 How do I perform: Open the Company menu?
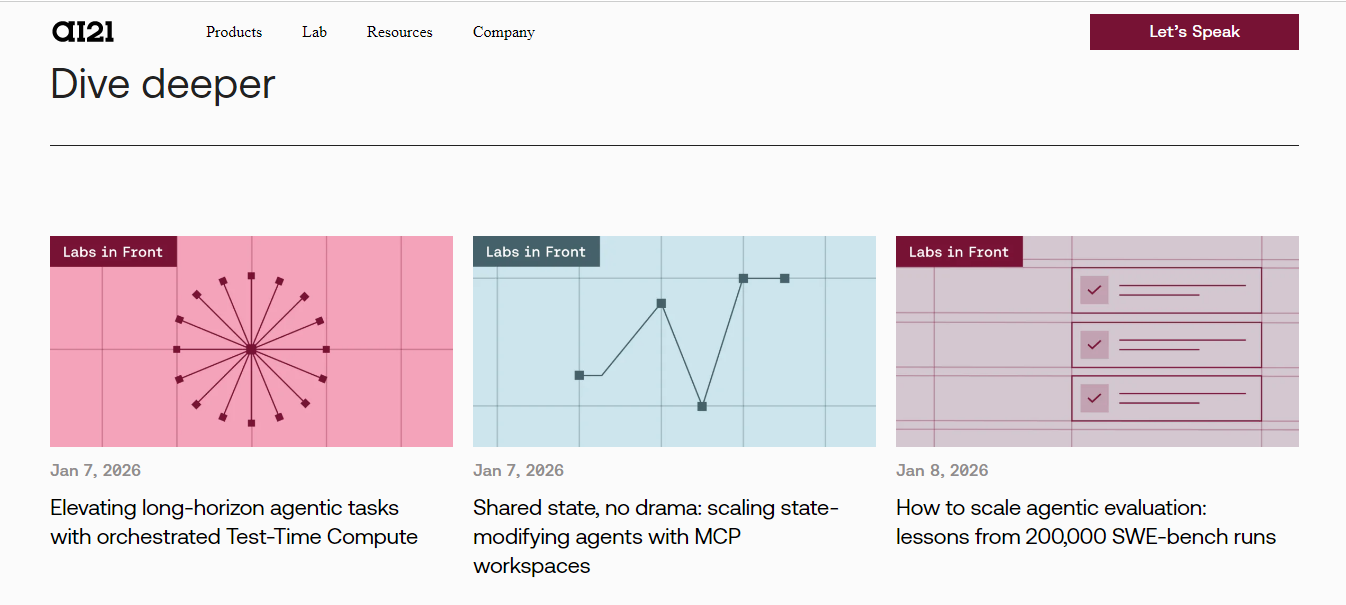tap(503, 32)
